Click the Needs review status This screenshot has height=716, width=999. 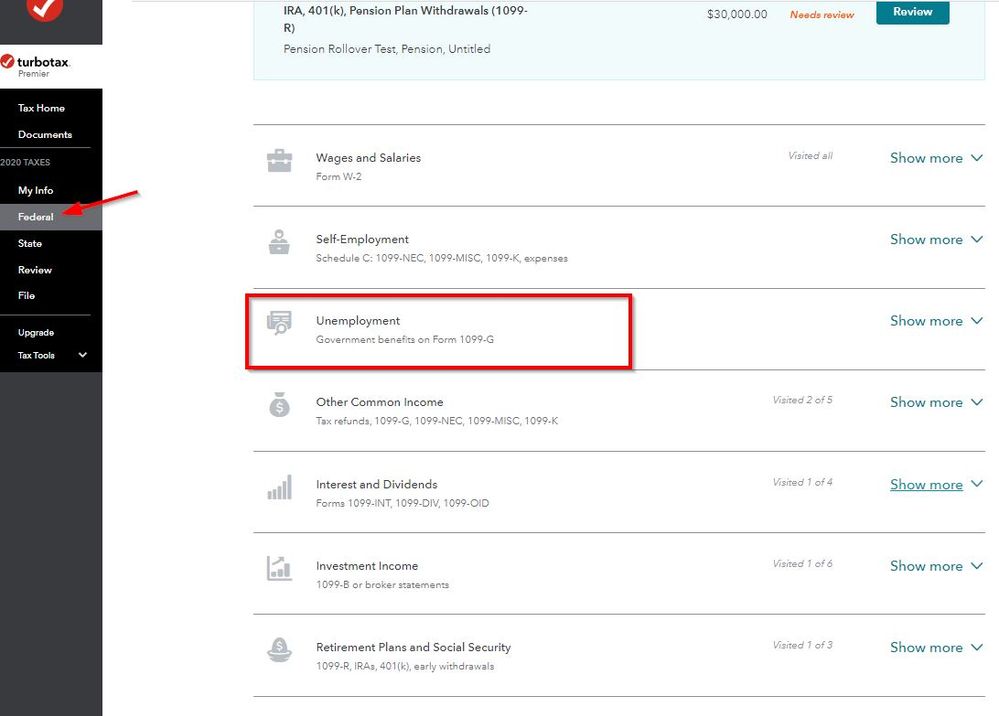pyautogui.click(x=822, y=15)
